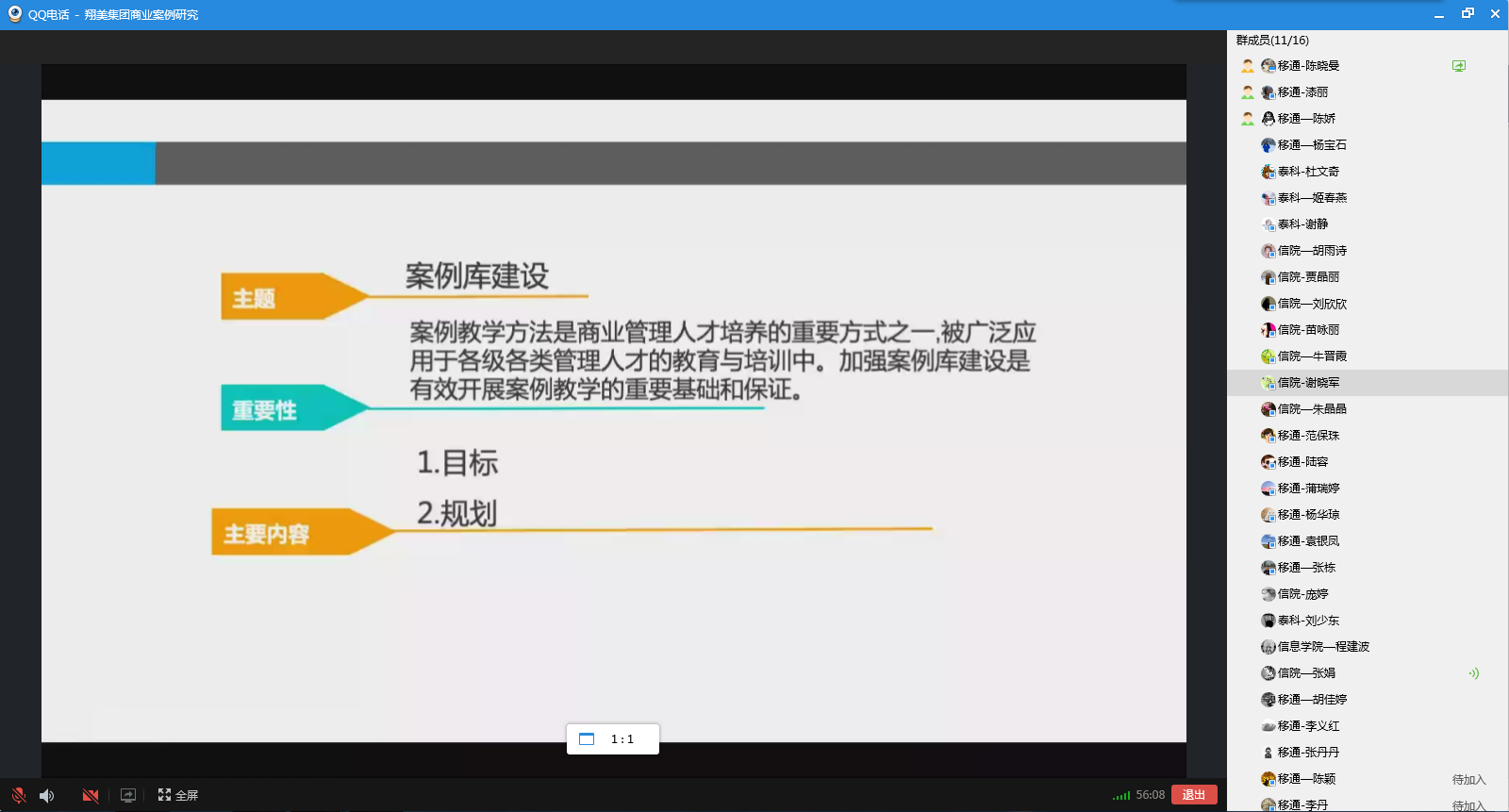This screenshot has width=1509, height=812.
Task: Click the QQ penguin avatar of 移通—陈娇
Action: [1269, 119]
